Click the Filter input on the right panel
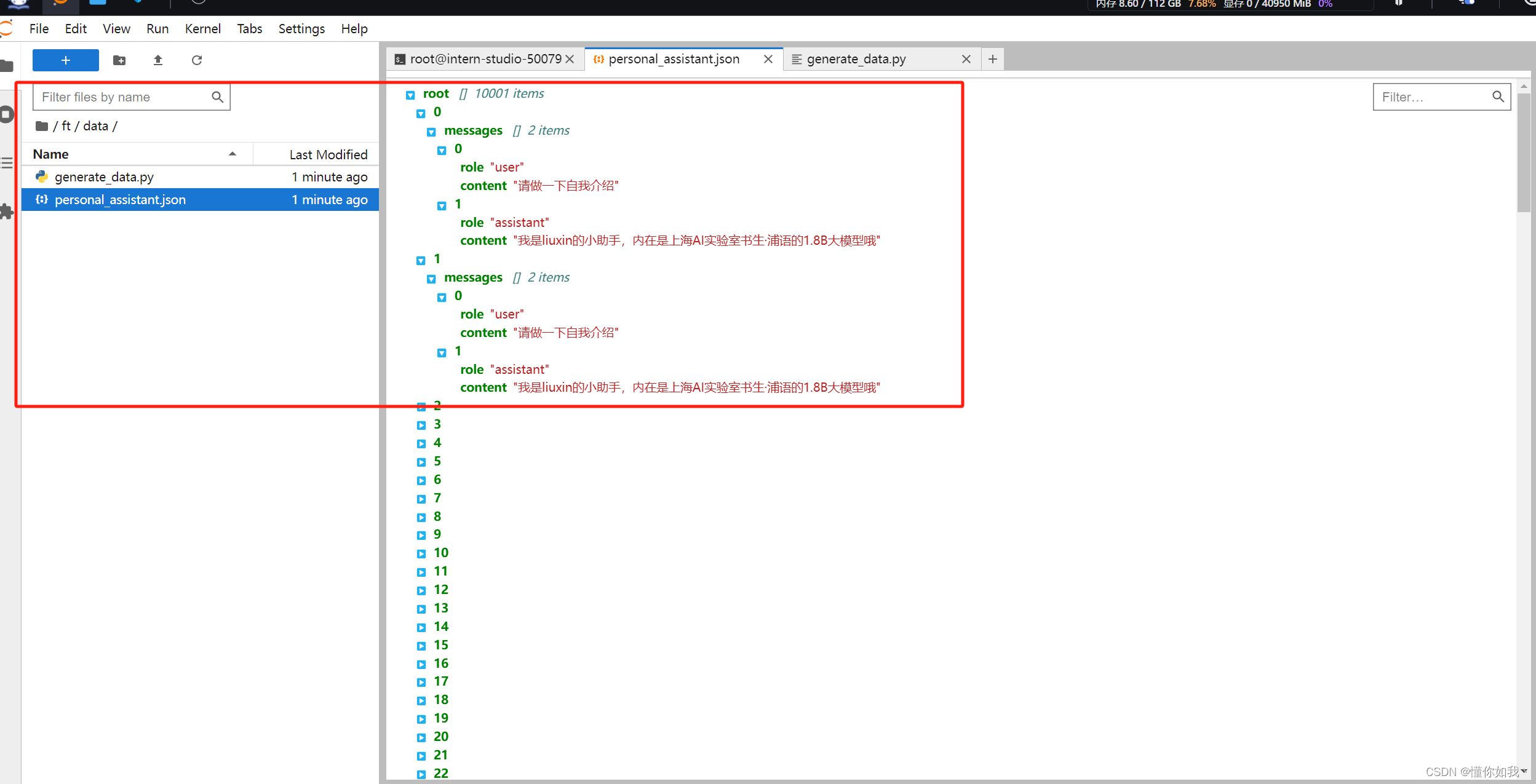 (1440, 97)
